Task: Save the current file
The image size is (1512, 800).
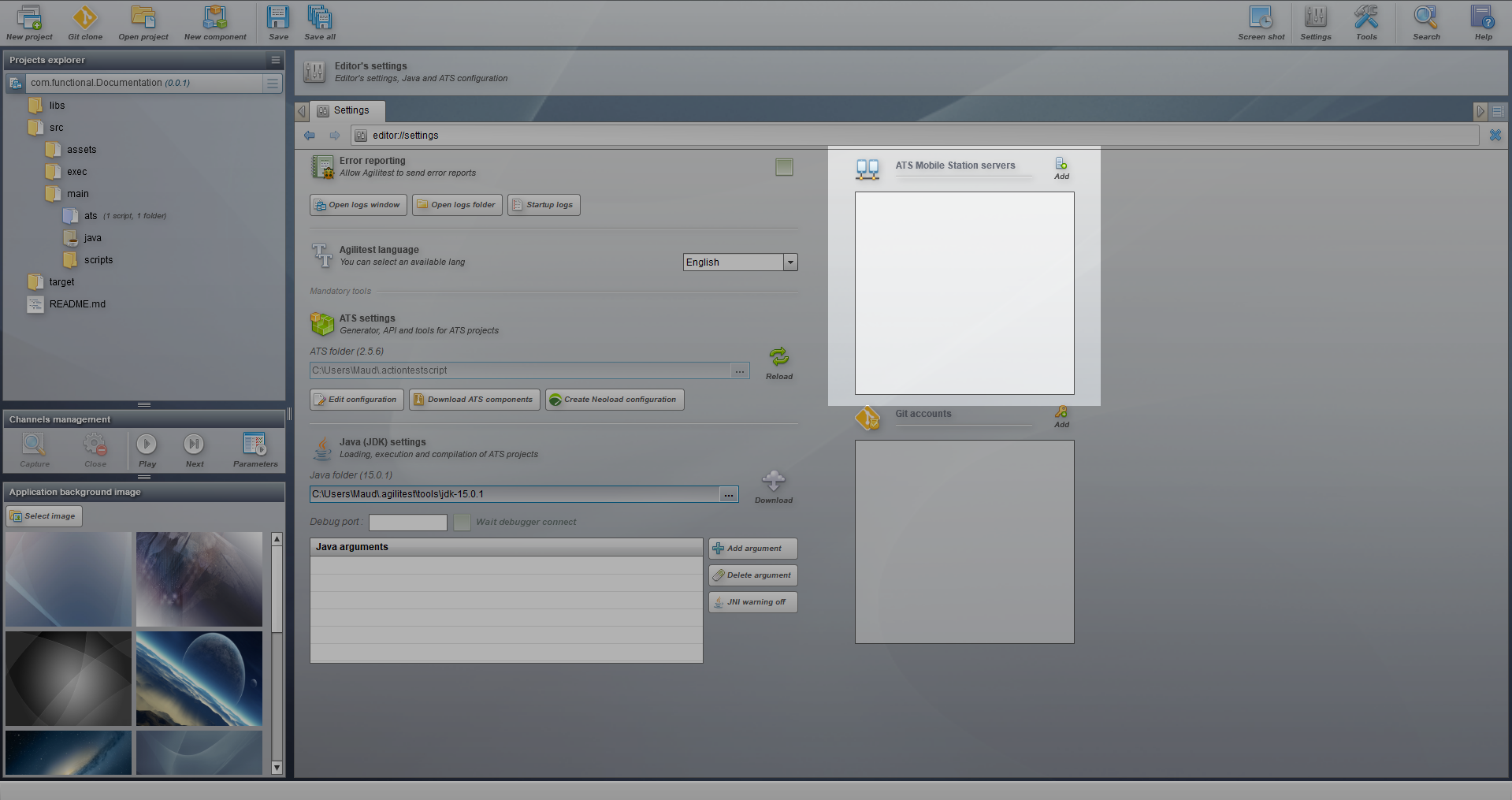Action: [278, 22]
